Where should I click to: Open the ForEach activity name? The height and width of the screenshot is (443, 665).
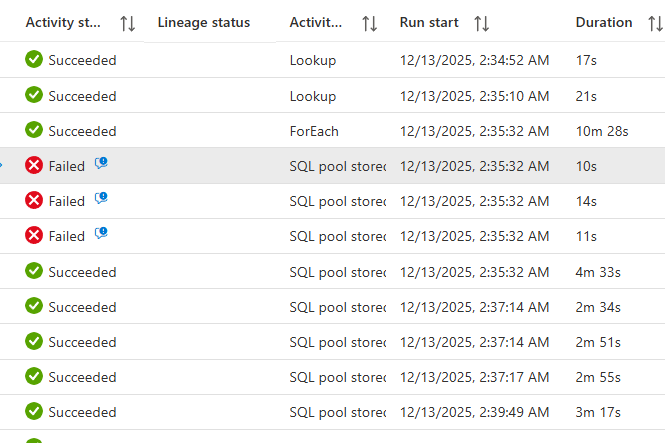click(x=314, y=131)
